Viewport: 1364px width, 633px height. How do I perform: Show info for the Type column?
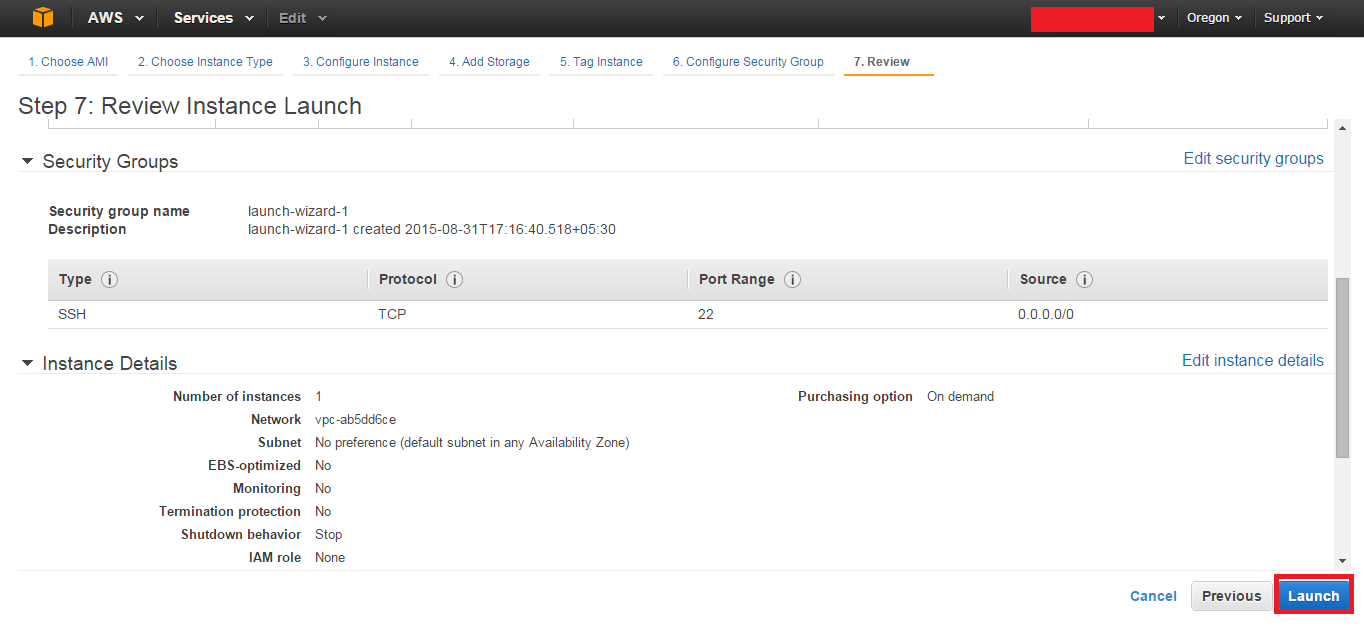[x=110, y=280]
